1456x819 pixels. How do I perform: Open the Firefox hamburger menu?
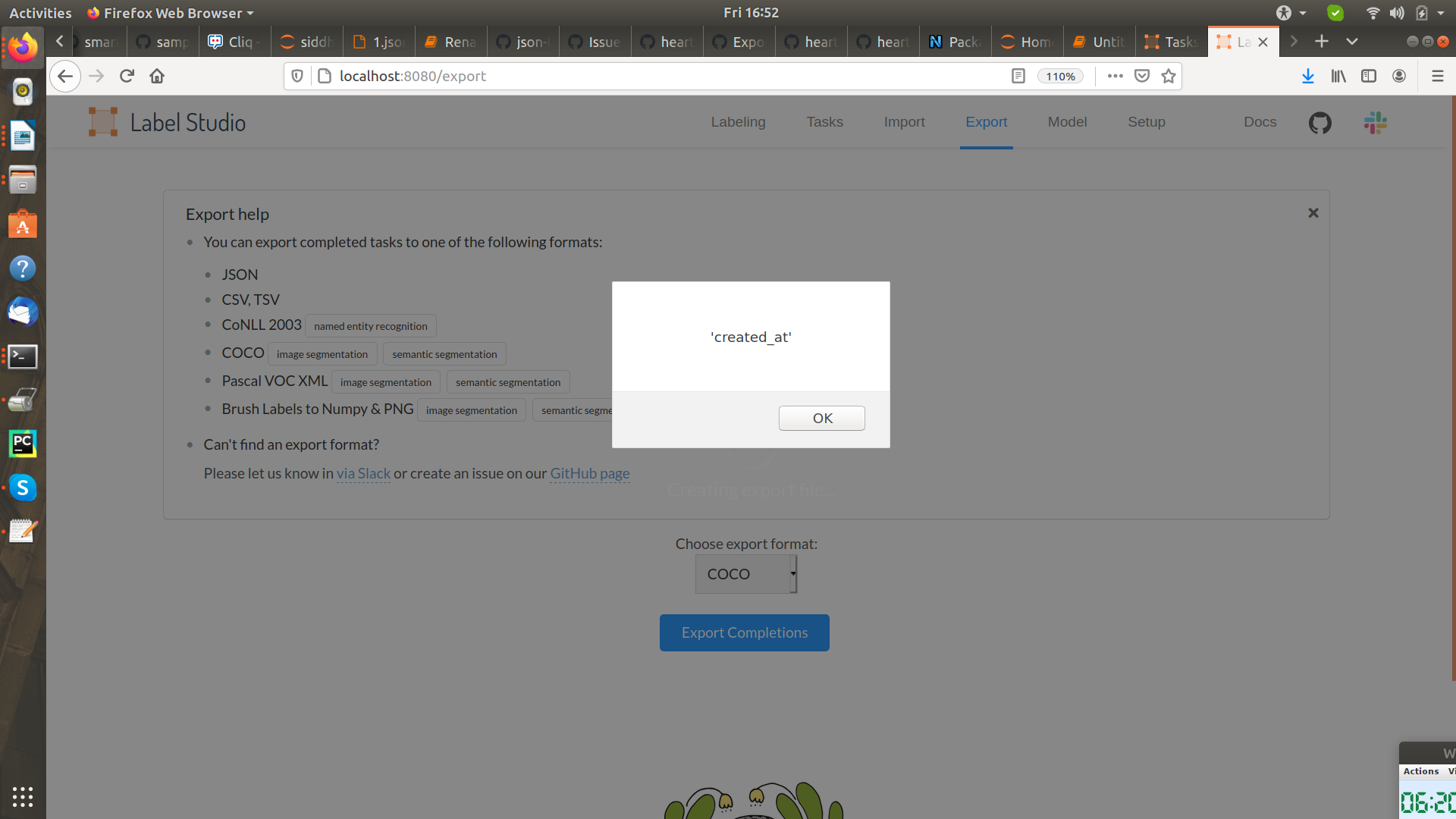click(x=1437, y=76)
